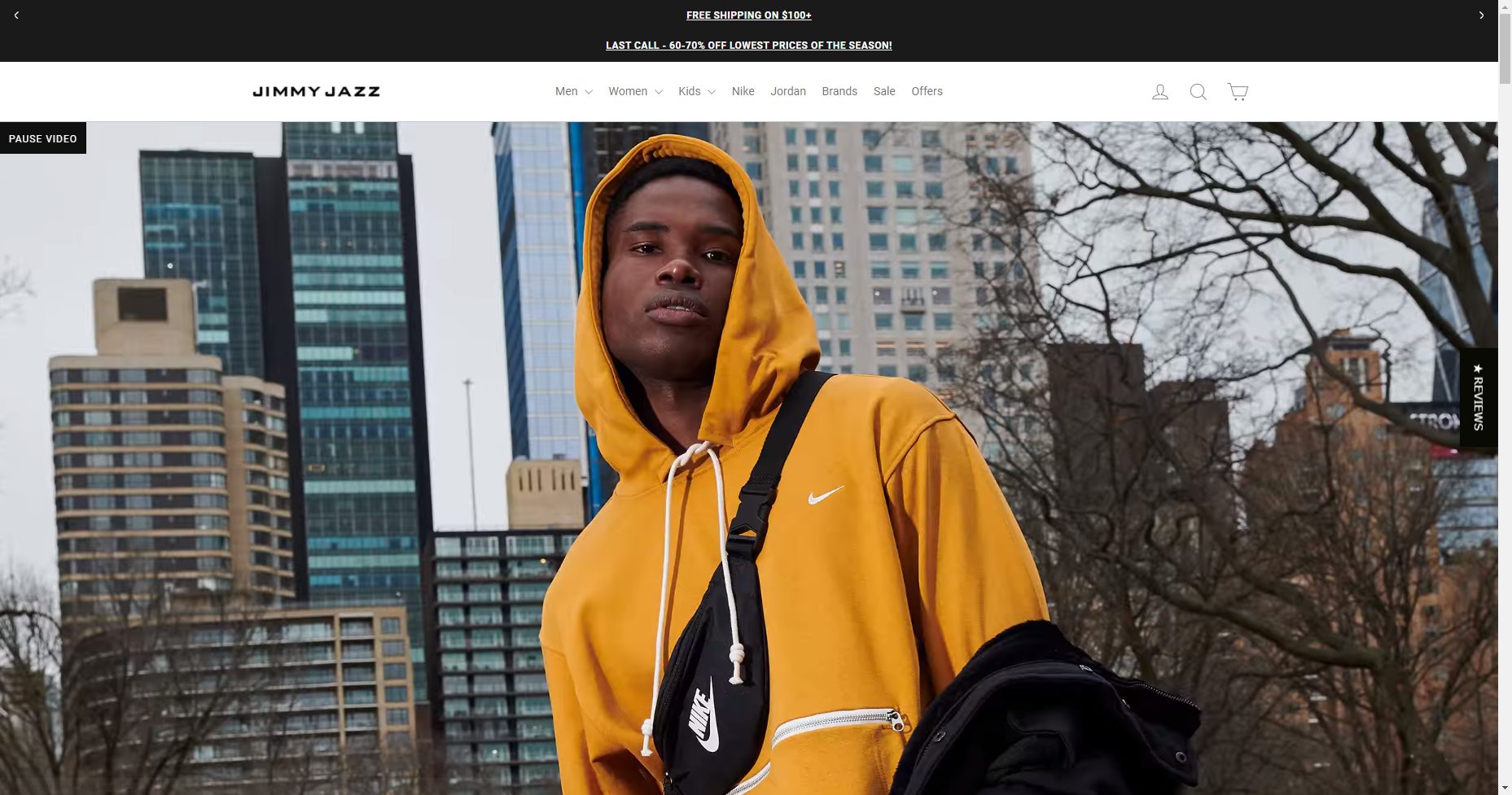Open the search magnifier icon
The width and height of the screenshot is (1512, 795).
(x=1198, y=92)
